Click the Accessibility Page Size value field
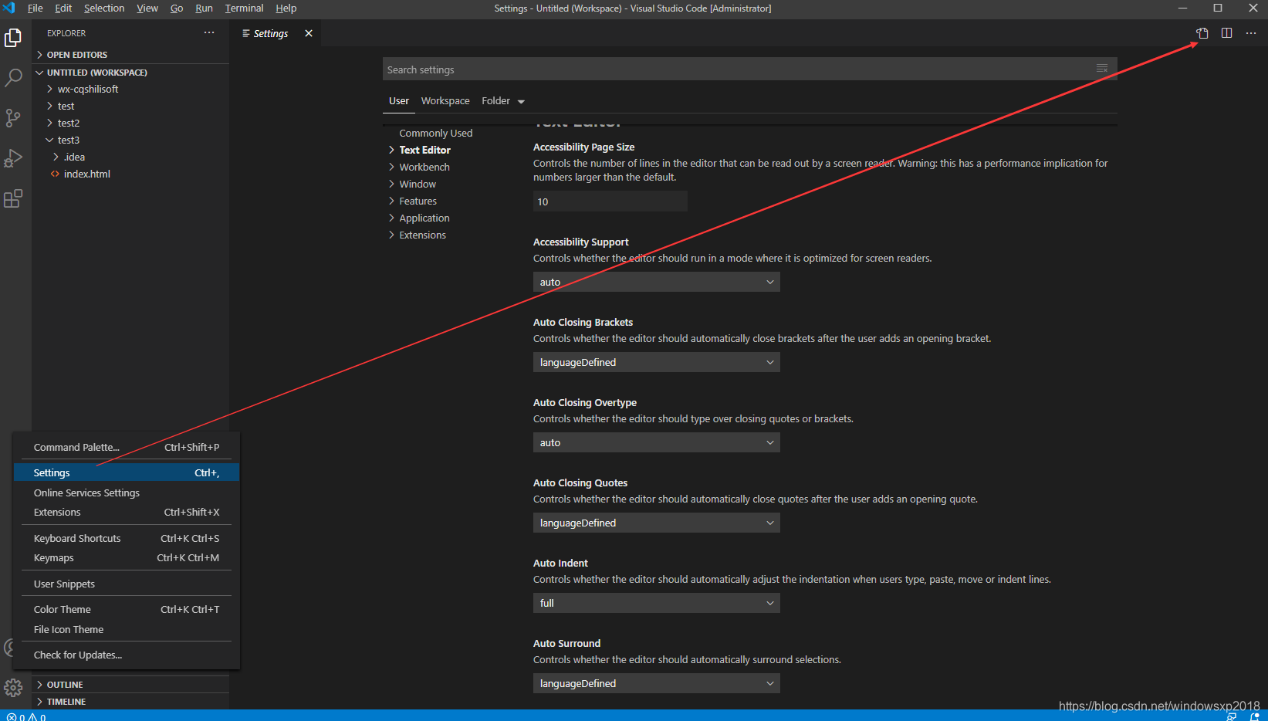This screenshot has width=1268, height=721. click(x=610, y=201)
